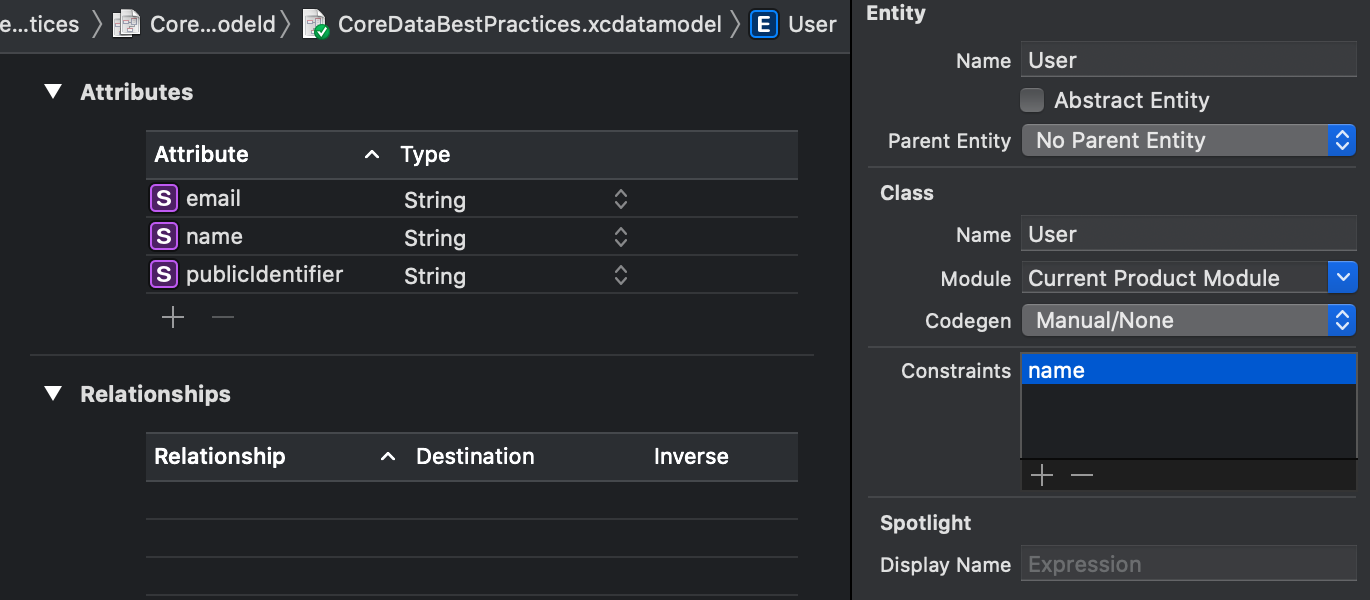Enable the Abstract Entity checkbox

click(x=1031, y=101)
